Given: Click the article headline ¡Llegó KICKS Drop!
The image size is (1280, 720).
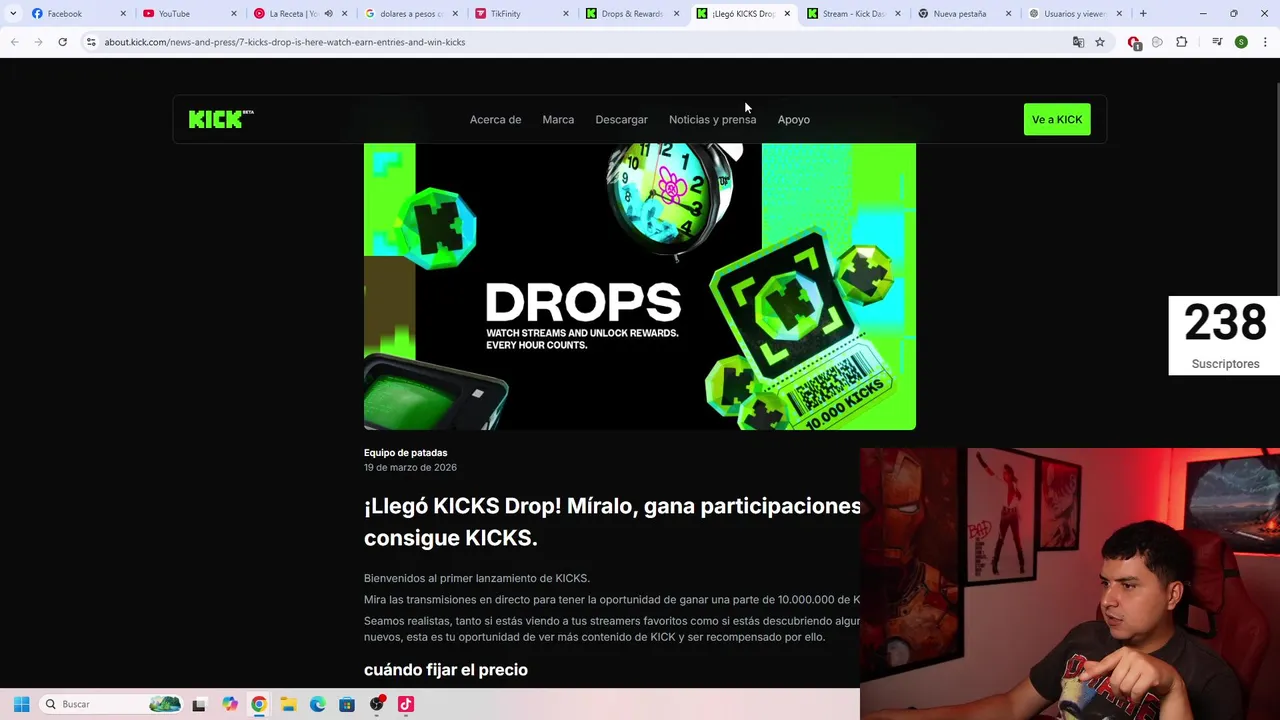Looking at the screenshot, I should coord(612,521).
